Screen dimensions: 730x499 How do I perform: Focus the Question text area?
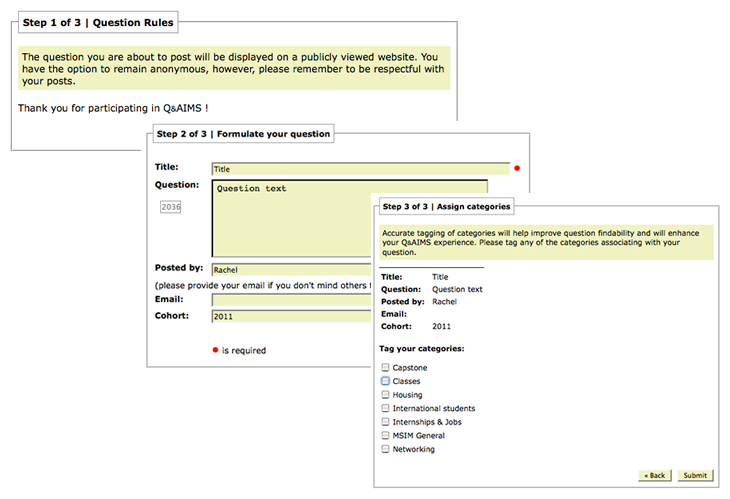click(291, 218)
